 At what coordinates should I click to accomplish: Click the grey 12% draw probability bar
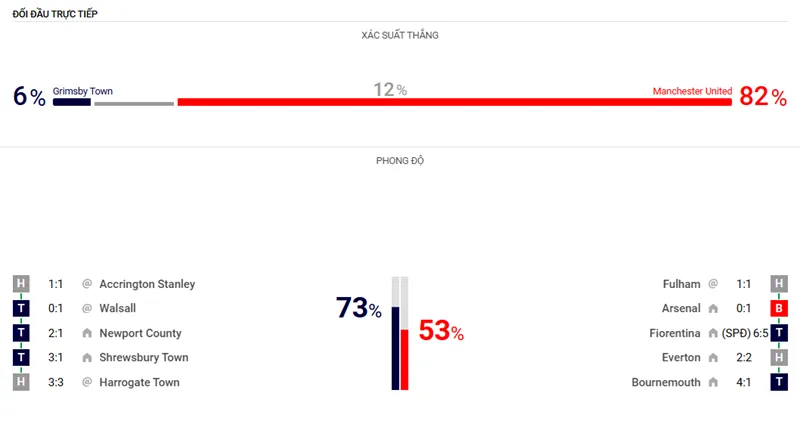[x=134, y=103]
